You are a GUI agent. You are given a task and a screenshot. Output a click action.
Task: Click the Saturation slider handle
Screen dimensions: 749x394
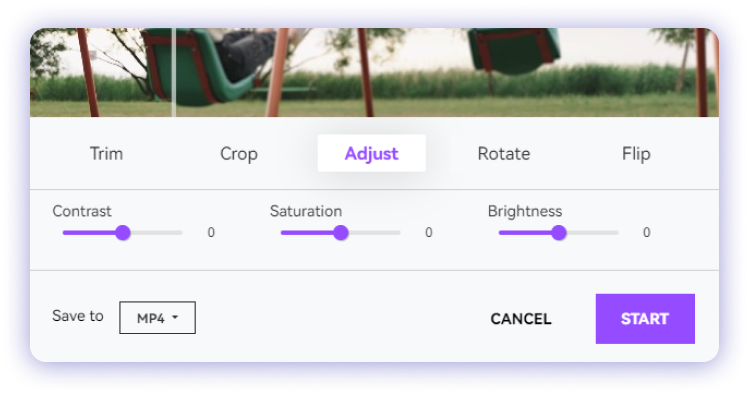(x=341, y=233)
